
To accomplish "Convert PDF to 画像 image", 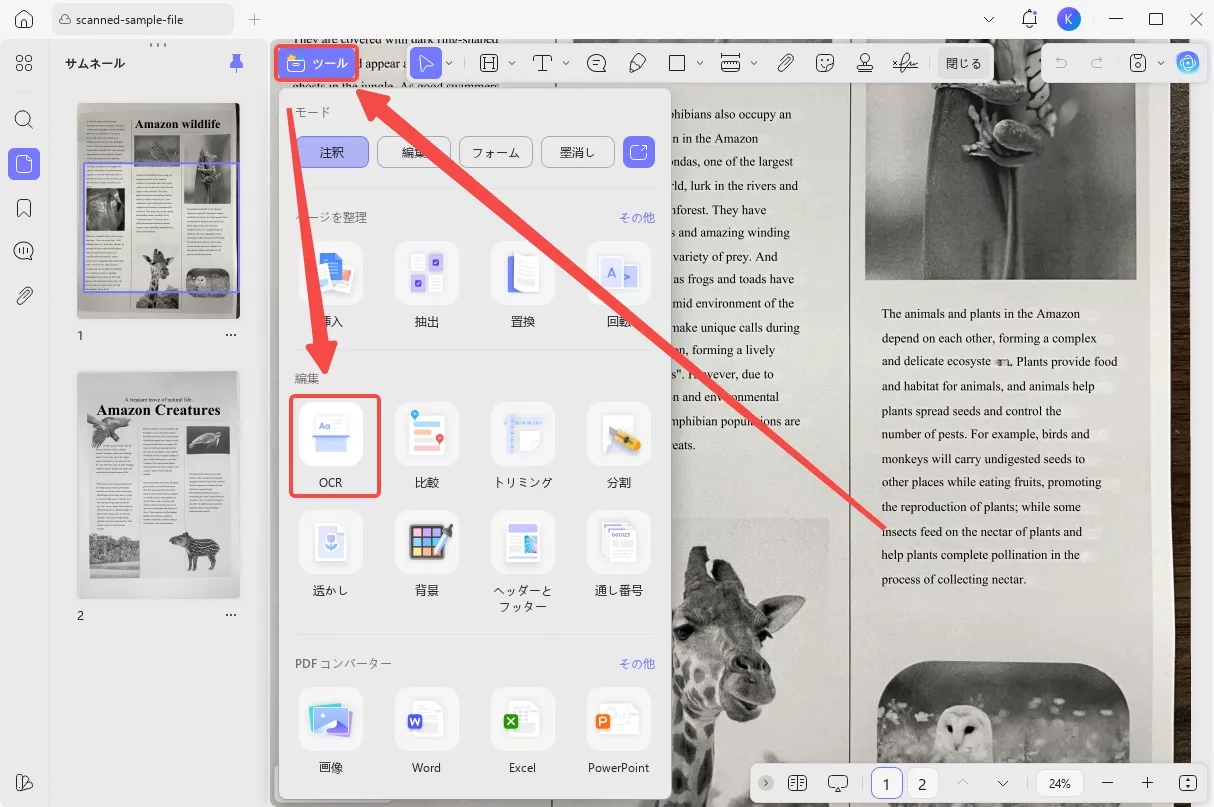I will (331, 732).
